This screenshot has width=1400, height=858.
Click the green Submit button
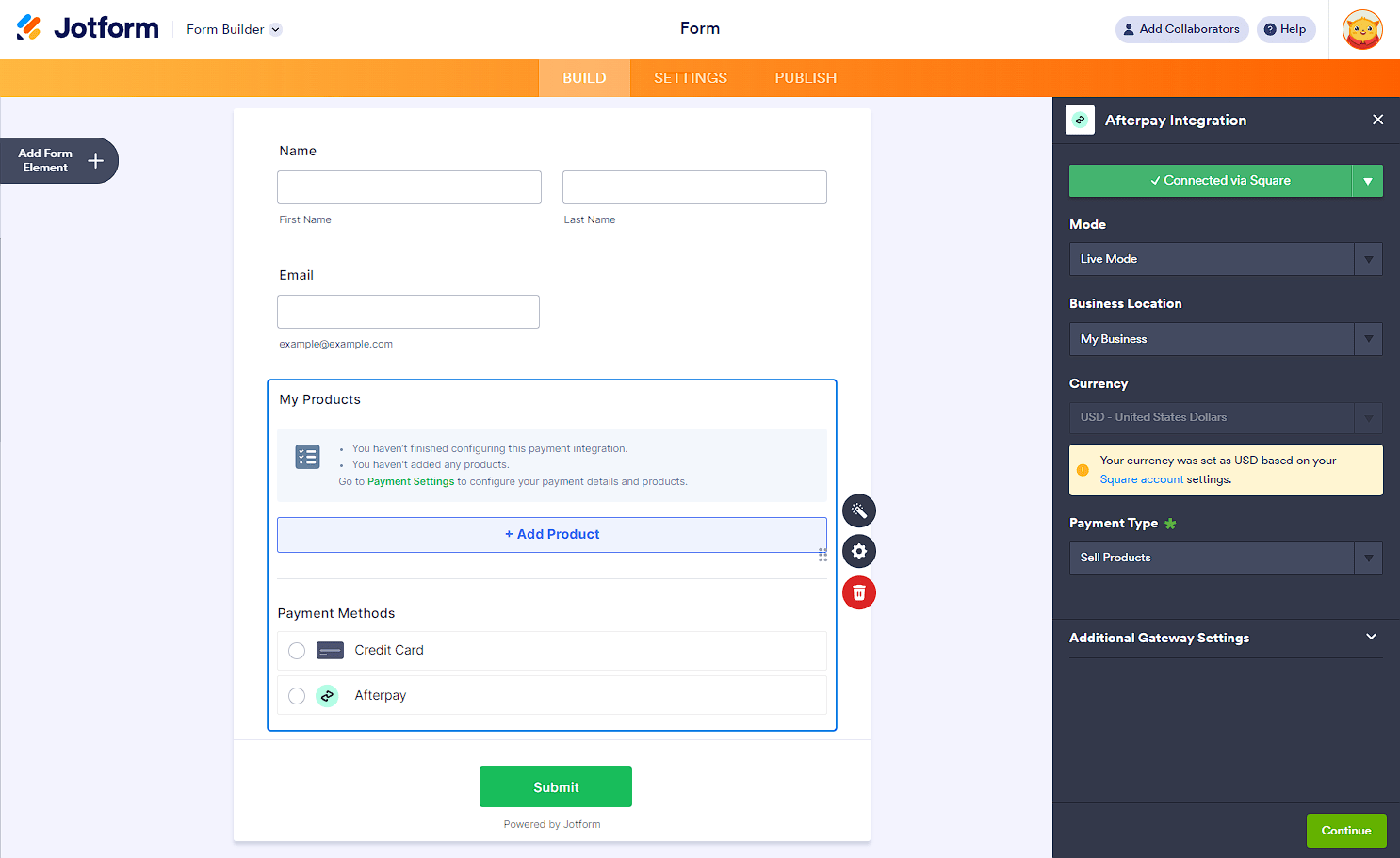click(x=556, y=786)
